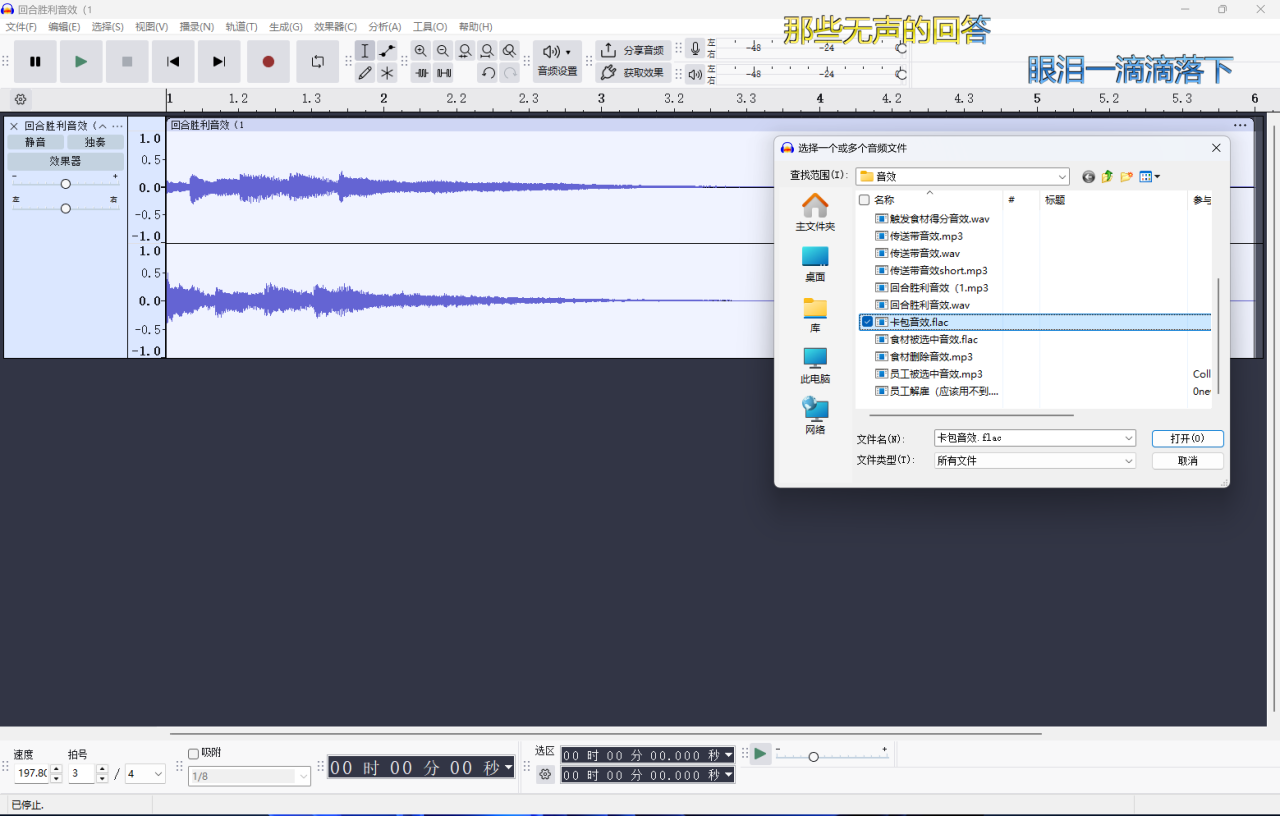Click the Zoom toggle icon
This screenshot has width=1280, height=816.
pyautogui.click(x=509, y=51)
